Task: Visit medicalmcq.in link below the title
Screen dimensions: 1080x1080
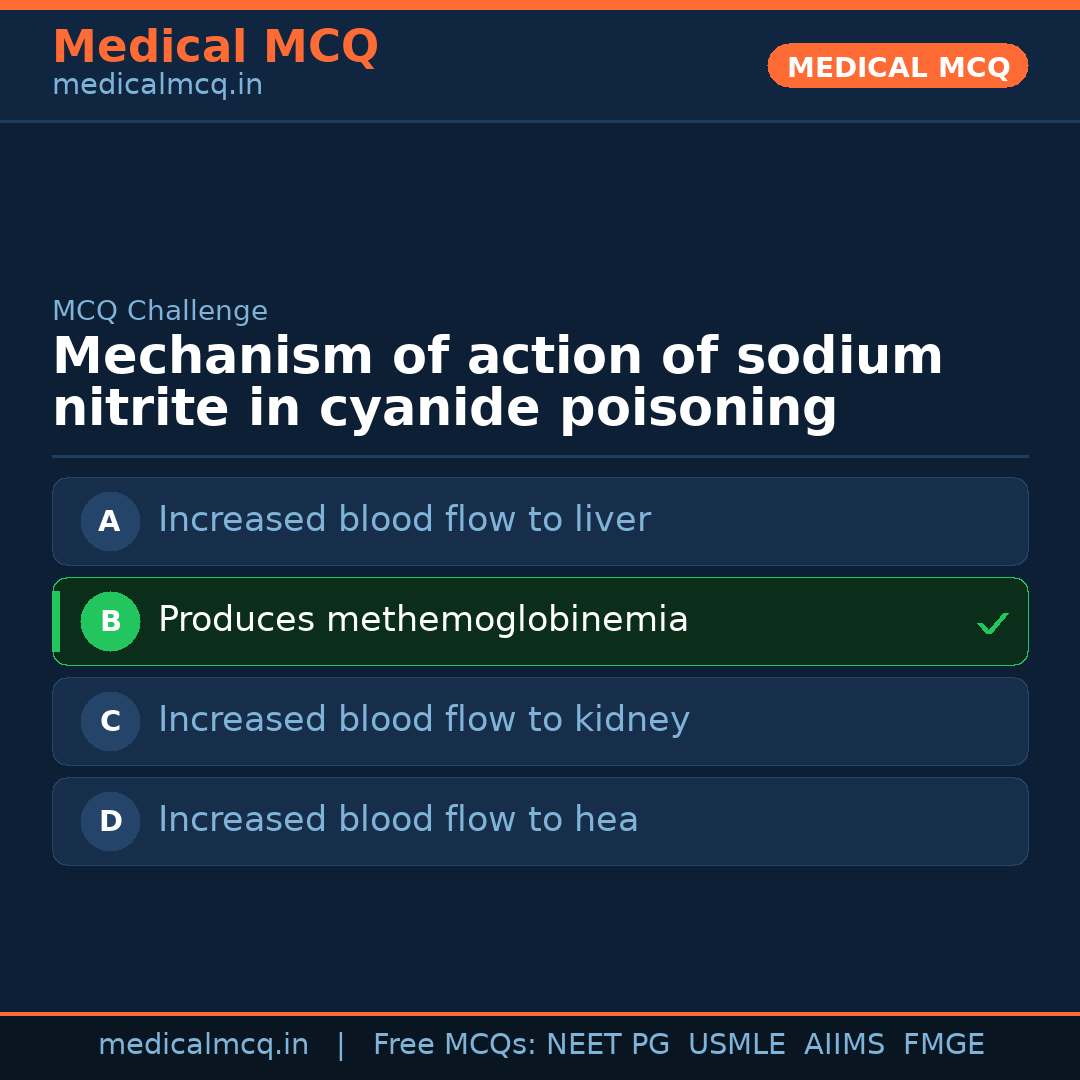Action: (x=157, y=86)
